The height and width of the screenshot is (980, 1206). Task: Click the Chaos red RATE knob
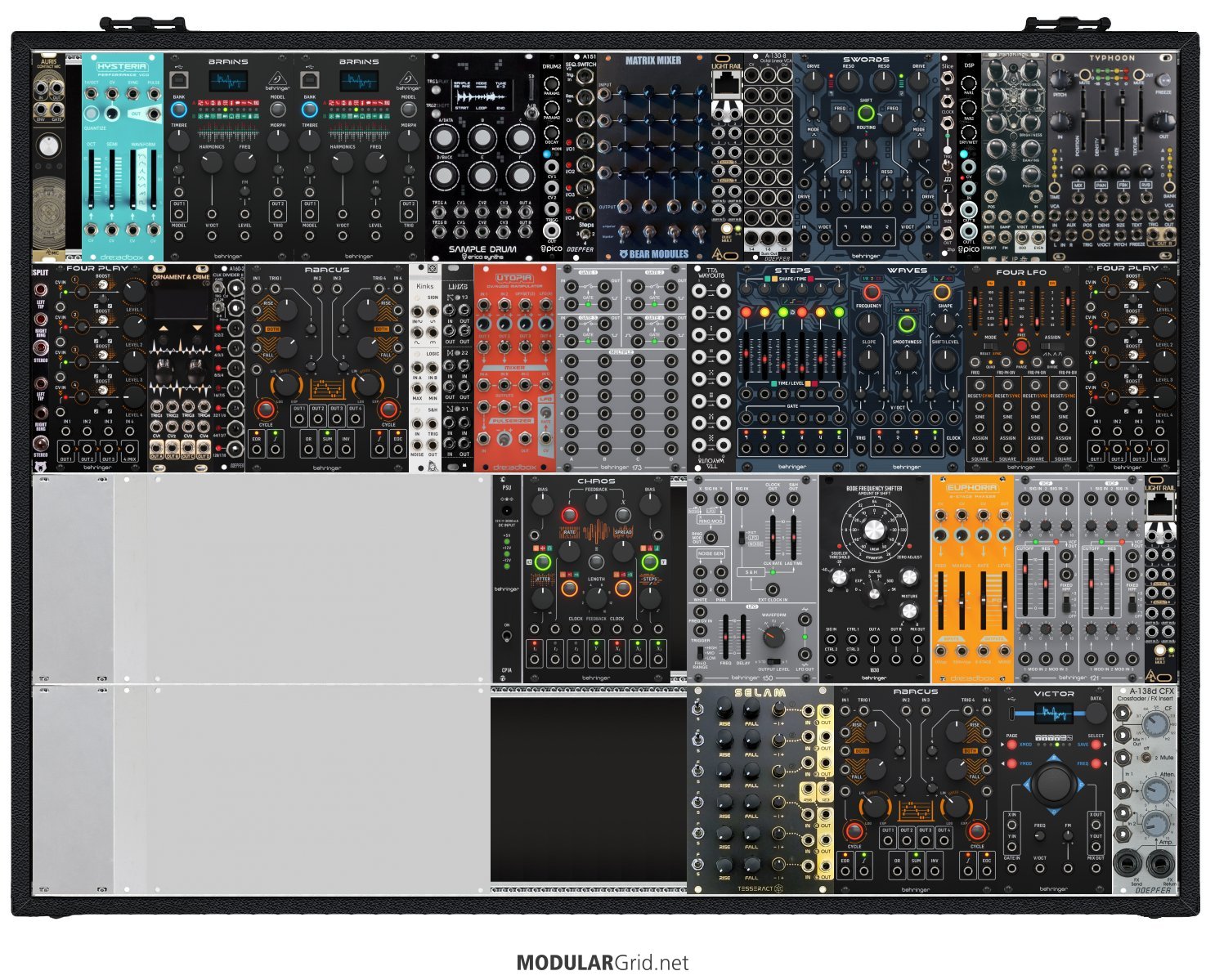[569, 515]
